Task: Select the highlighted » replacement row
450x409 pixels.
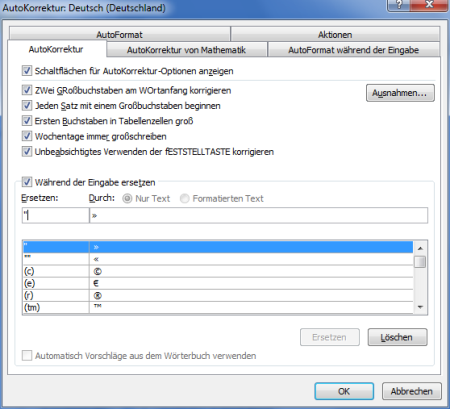Action: (218, 247)
